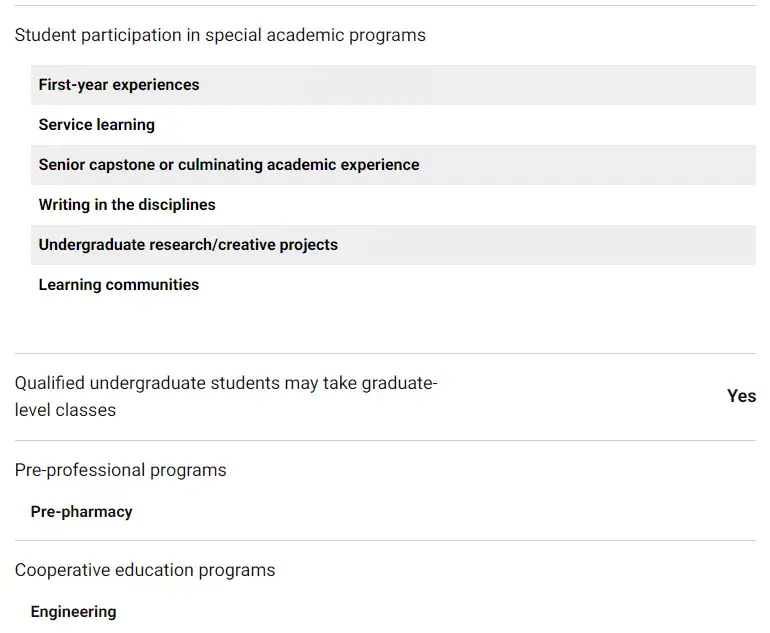Click the Service learning entry
Viewport: 770px width, 633px height.
[x=97, y=125]
